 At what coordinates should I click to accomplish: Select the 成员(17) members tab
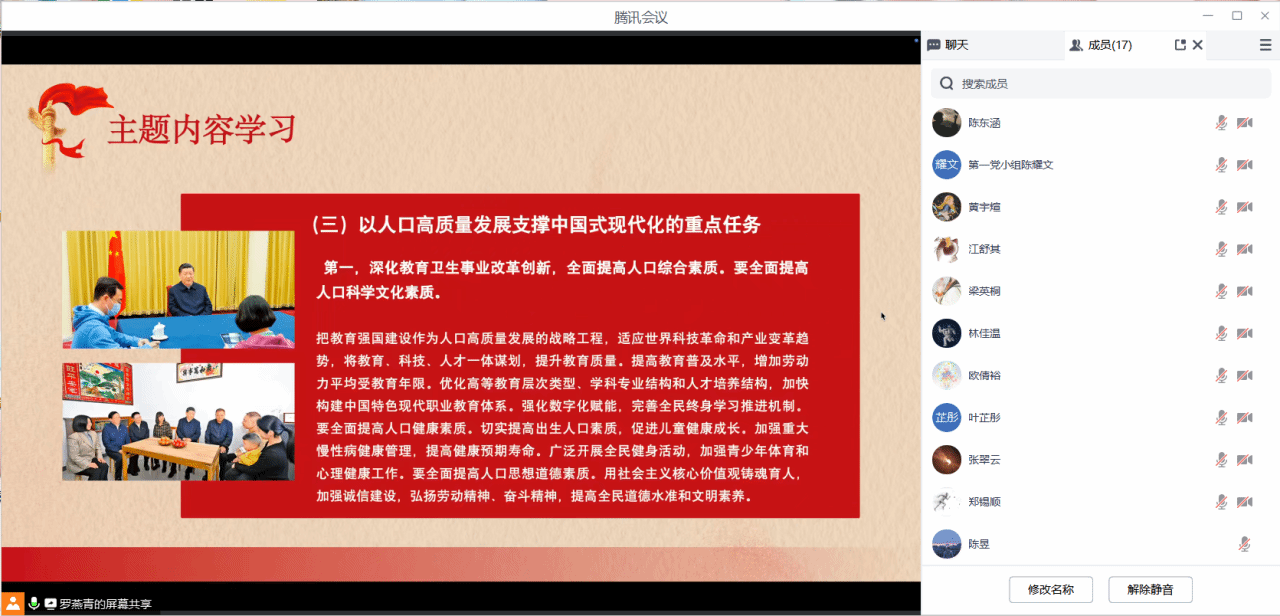(1100, 45)
